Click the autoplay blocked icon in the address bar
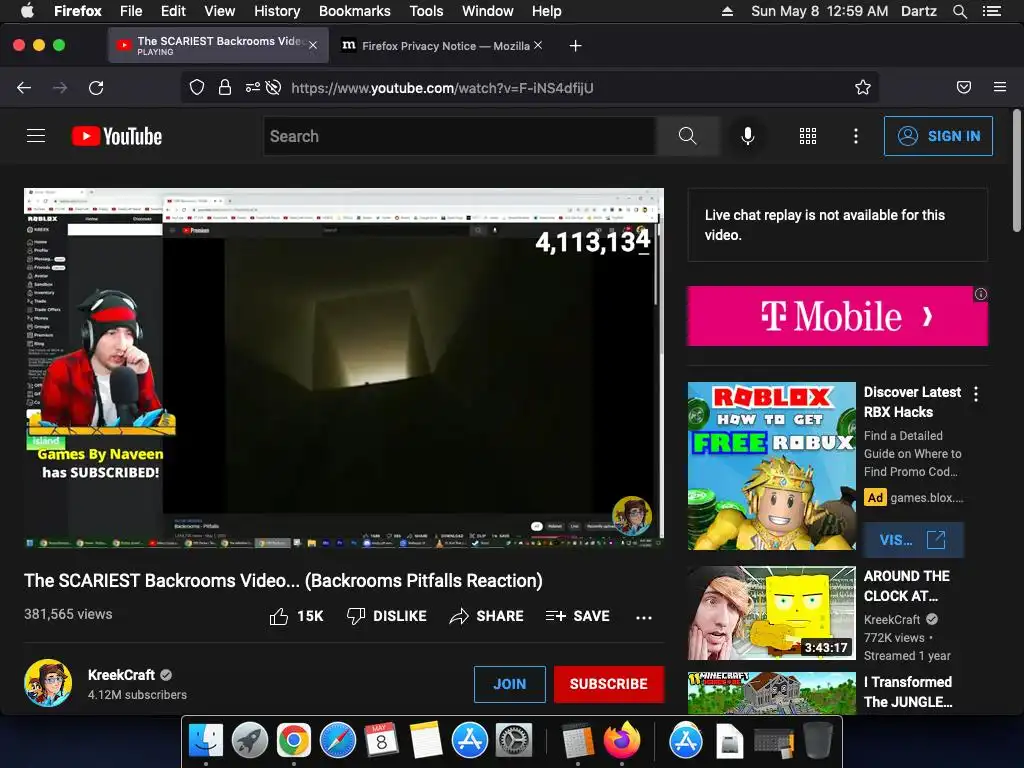The height and width of the screenshot is (768, 1024). pos(274,88)
